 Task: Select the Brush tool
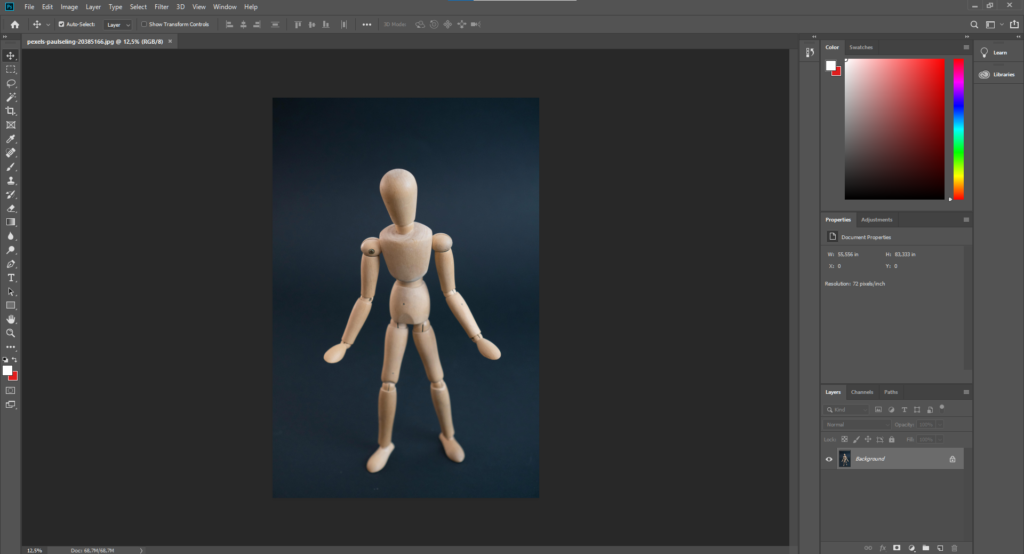(x=10, y=167)
